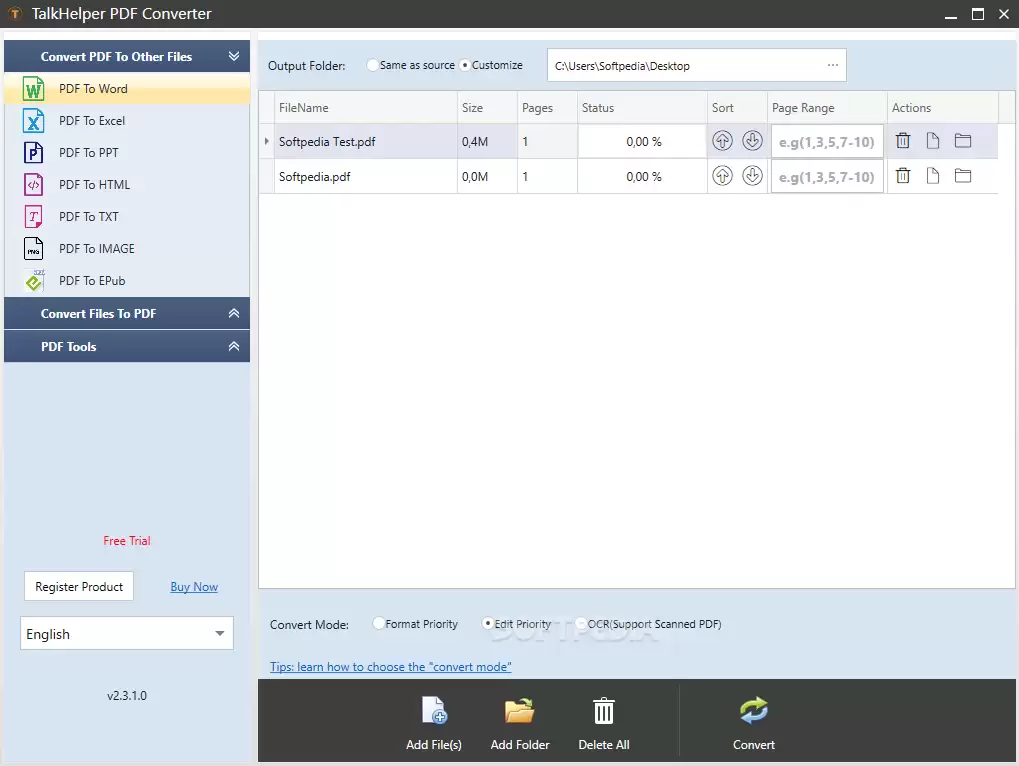The height and width of the screenshot is (766, 1019).
Task: Delete Softpedia Test.pdf using trash icon
Action: 903,141
